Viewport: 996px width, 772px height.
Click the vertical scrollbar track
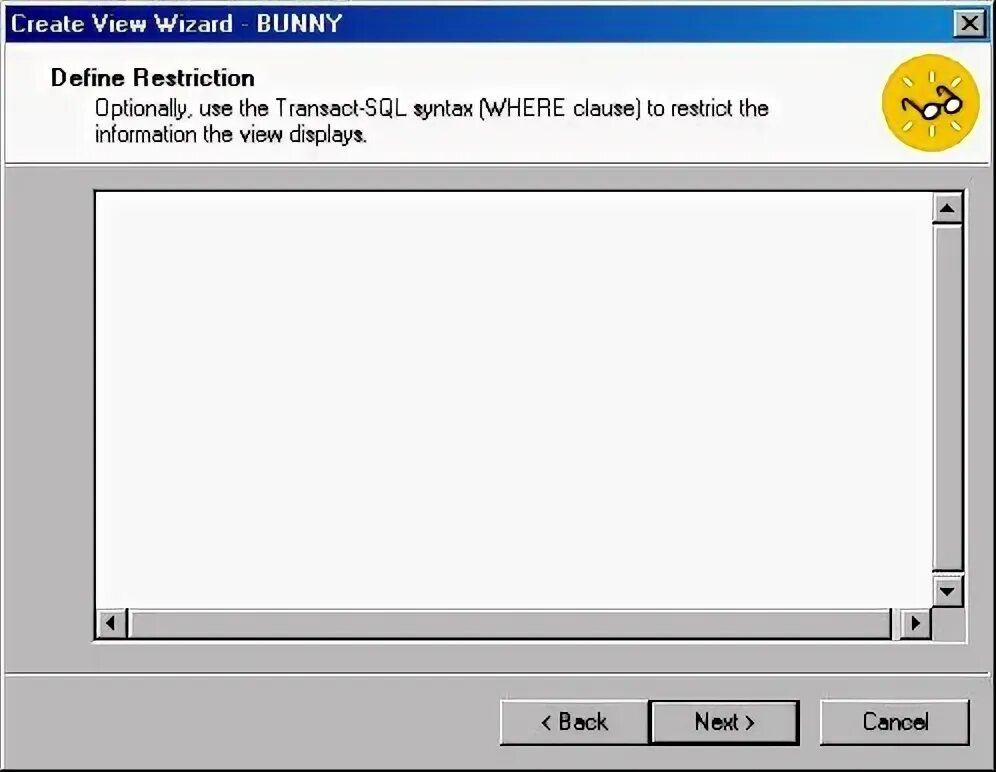947,400
